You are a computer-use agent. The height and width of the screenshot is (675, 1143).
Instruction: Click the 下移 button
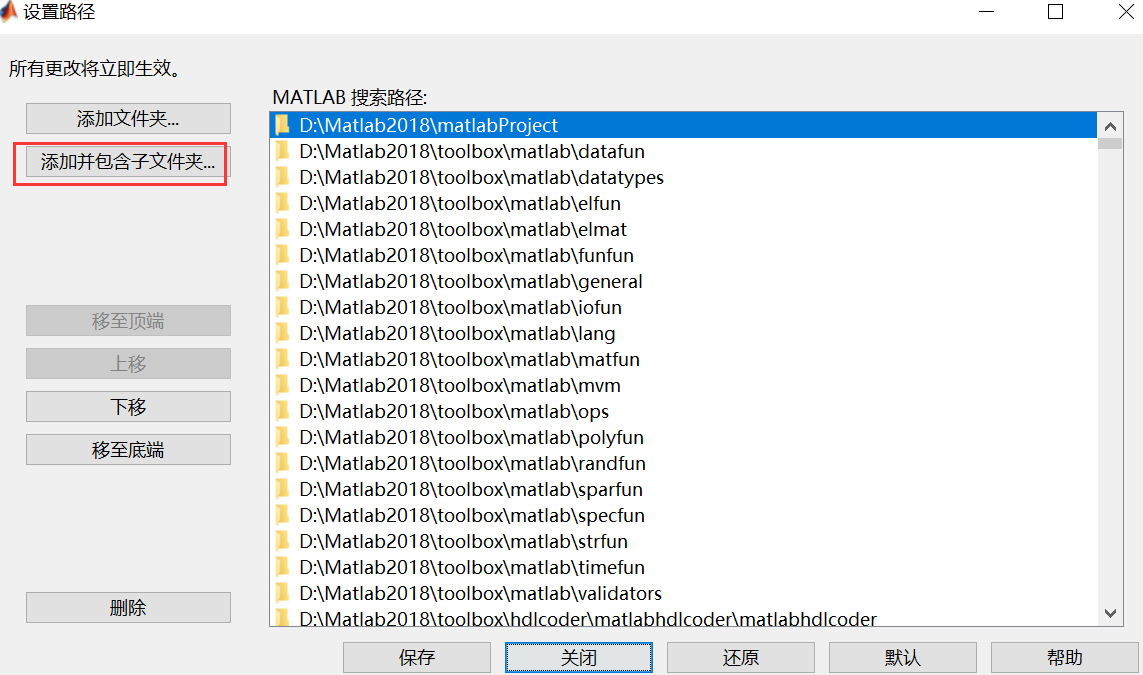point(128,407)
